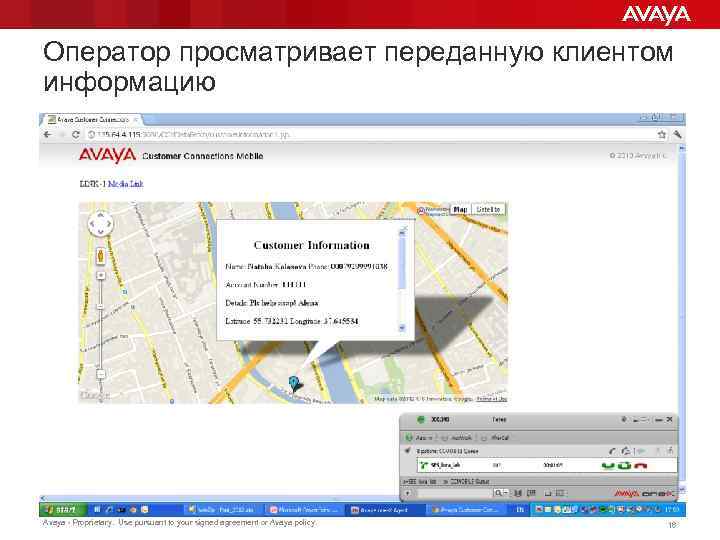Click the blue location marker on map
This screenshot has width=720, height=540.
(294, 384)
